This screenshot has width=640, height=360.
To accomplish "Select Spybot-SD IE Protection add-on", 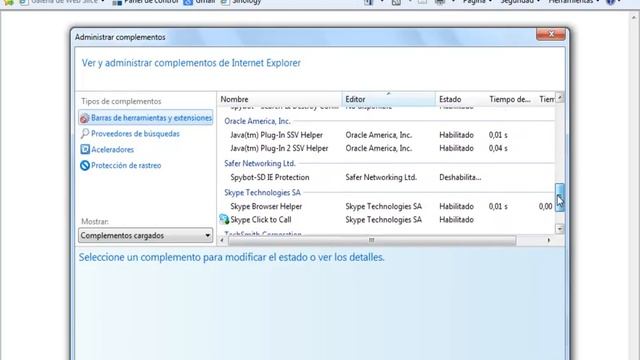I will coord(386,178).
